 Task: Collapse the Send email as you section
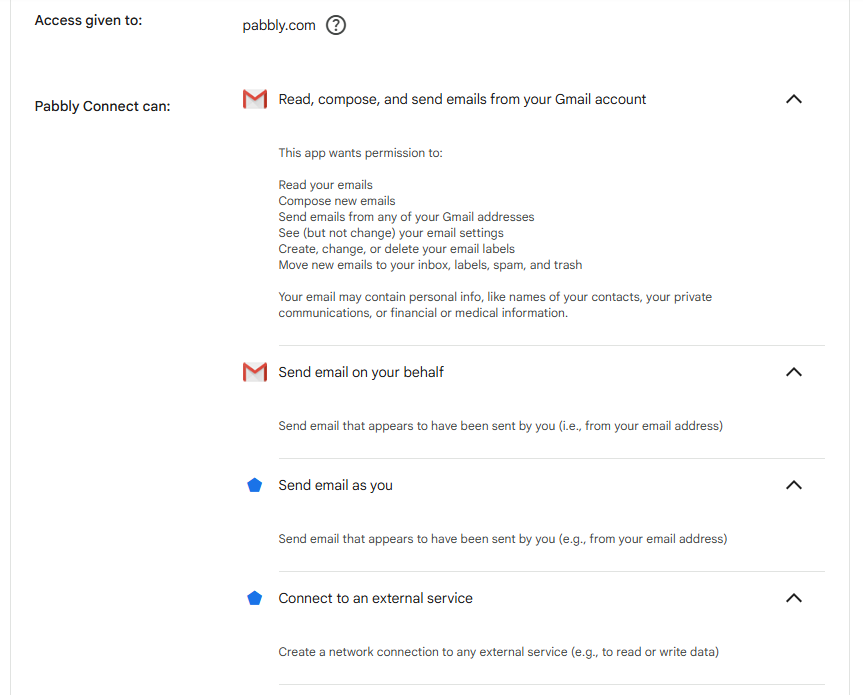[794, 485]
